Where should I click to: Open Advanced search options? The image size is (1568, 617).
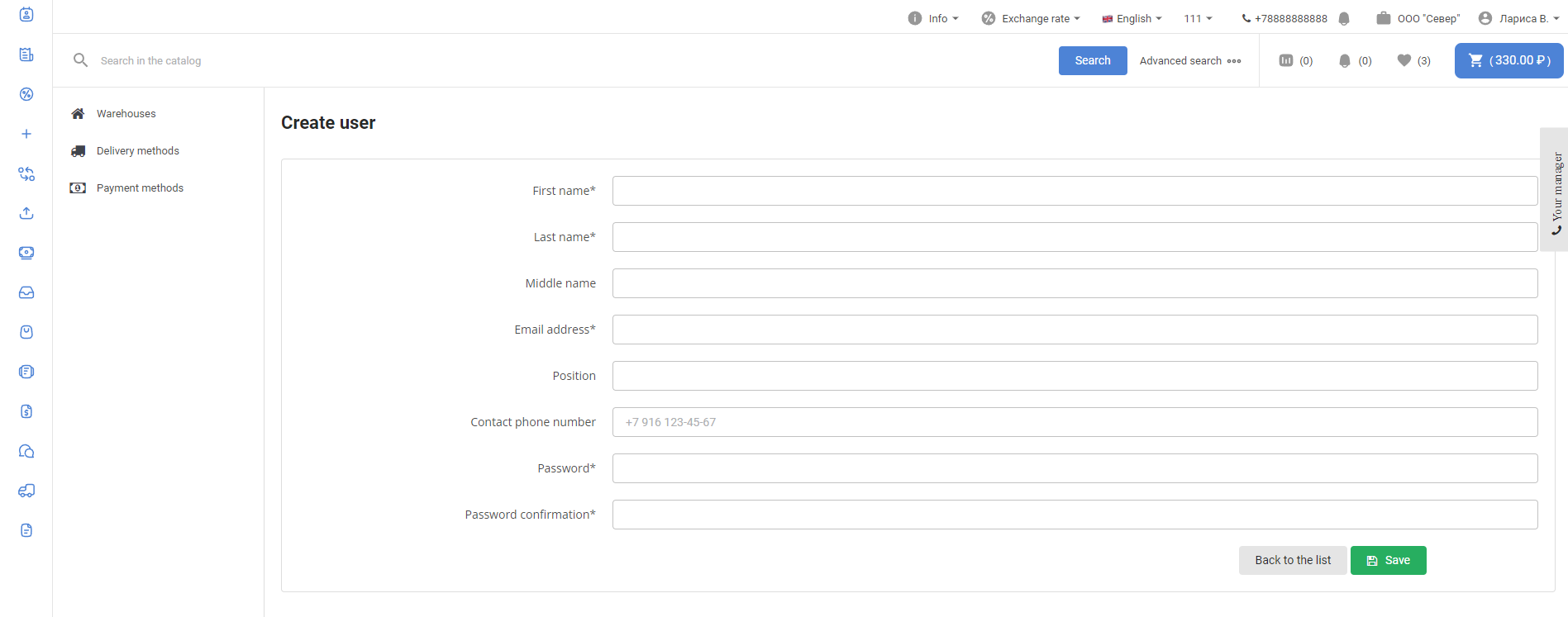point(1189,60)
